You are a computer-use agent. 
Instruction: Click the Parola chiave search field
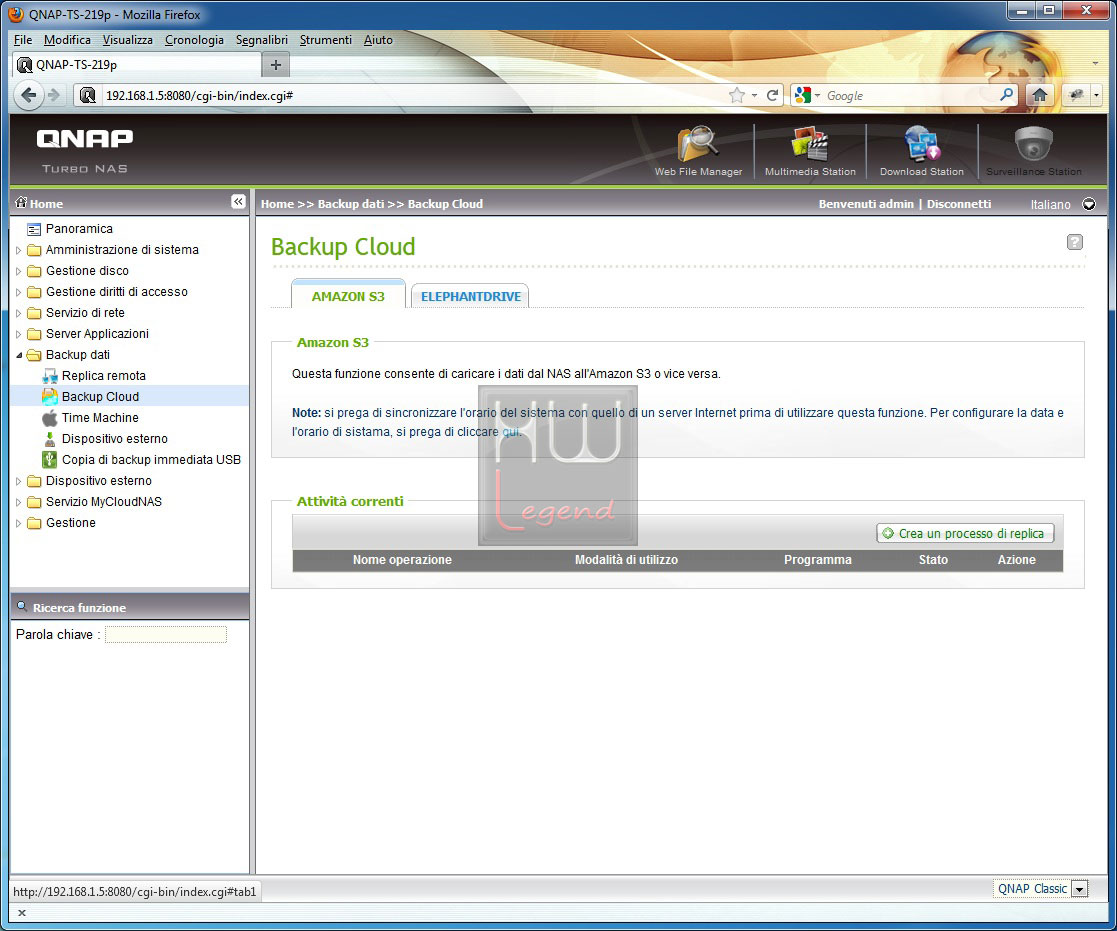point(166,634)
